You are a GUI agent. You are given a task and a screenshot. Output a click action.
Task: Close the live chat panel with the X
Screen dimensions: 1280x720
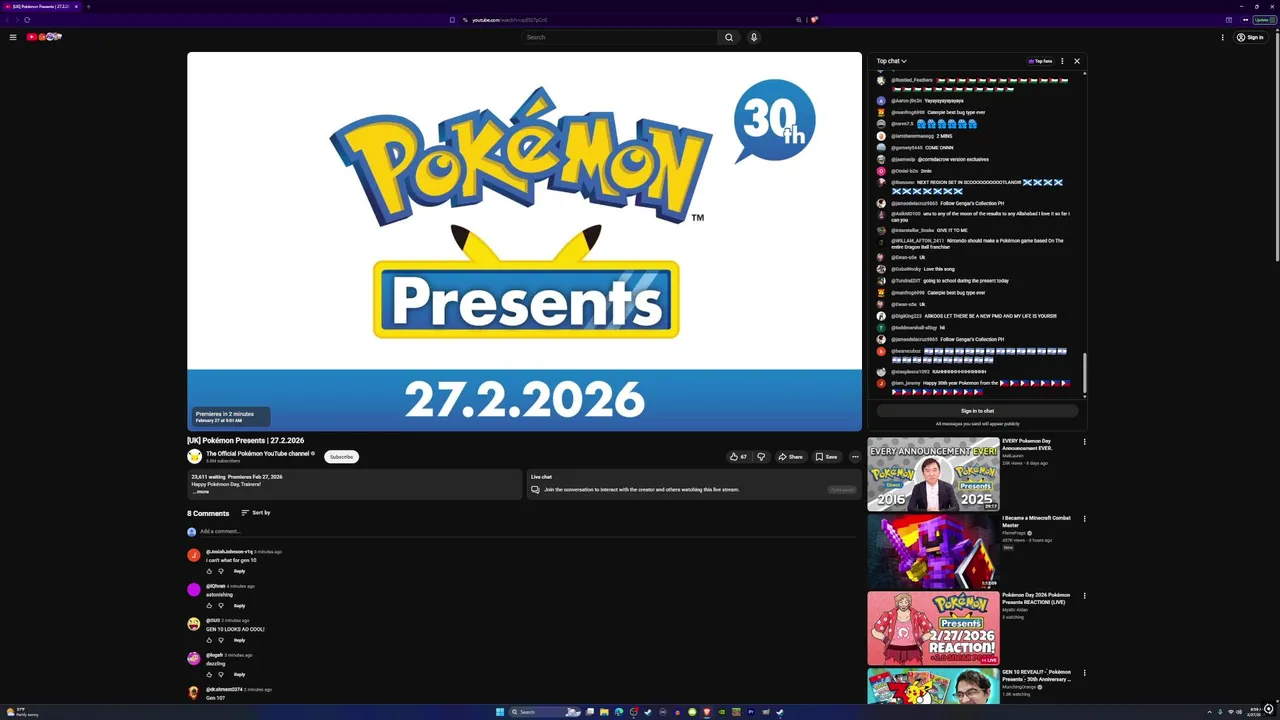(1077, 61)
